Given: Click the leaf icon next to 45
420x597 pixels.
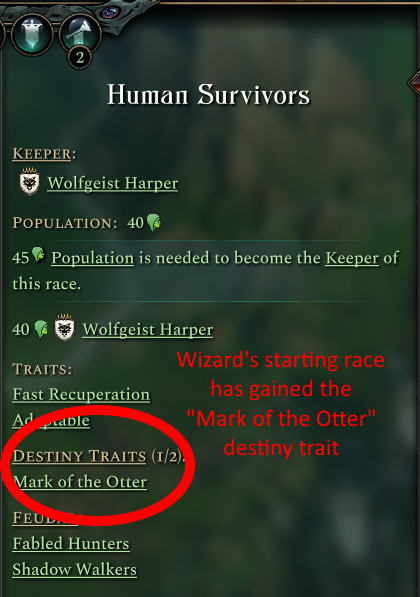Looking at the screenshot, I should click(x=38, y=254).
